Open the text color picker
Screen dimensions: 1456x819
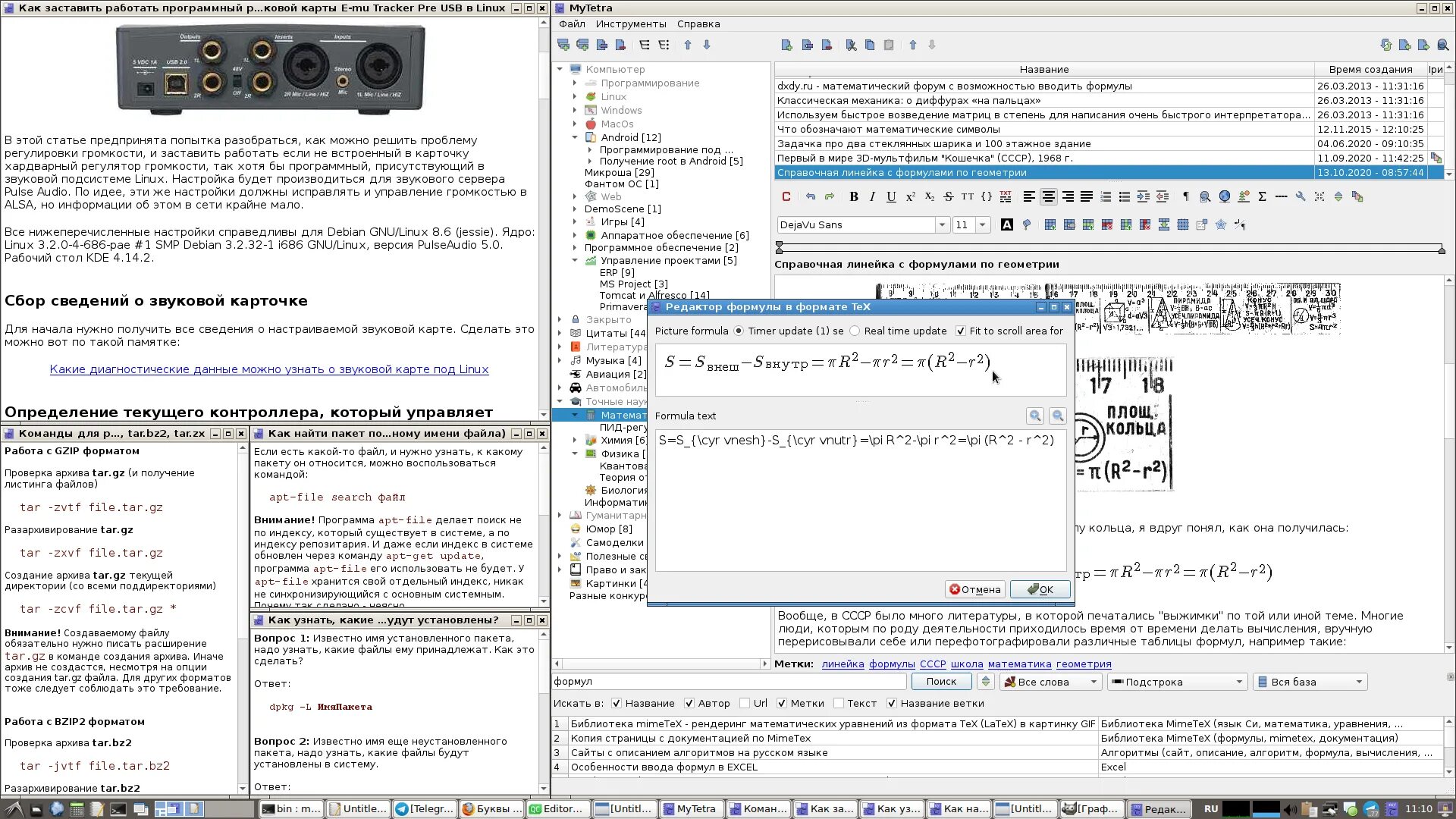[1007, 225]
